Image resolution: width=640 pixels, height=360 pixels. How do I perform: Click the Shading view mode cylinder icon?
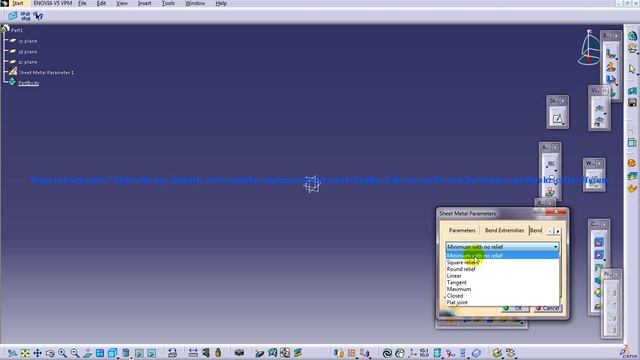tap(126, 353)
